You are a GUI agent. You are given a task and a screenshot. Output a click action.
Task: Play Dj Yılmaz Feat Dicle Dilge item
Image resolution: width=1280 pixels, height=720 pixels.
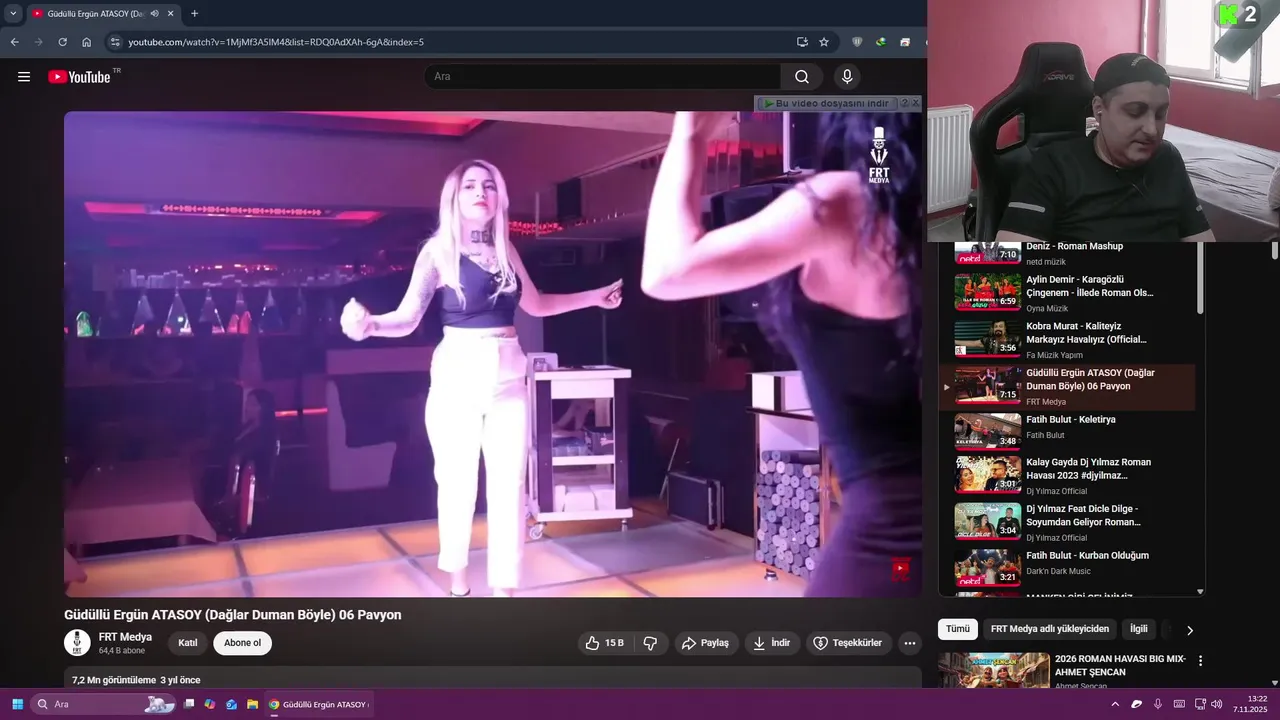click(1066, 522)
